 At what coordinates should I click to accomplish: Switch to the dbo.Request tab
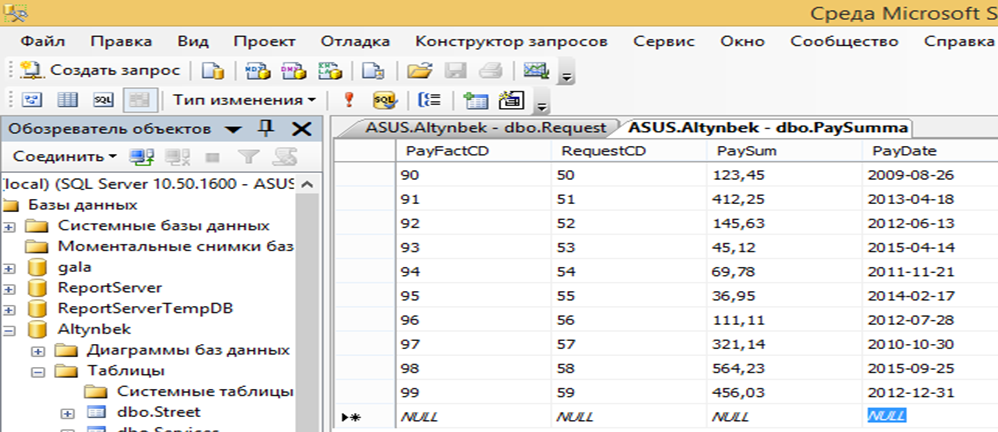click(x=485, y=127)
